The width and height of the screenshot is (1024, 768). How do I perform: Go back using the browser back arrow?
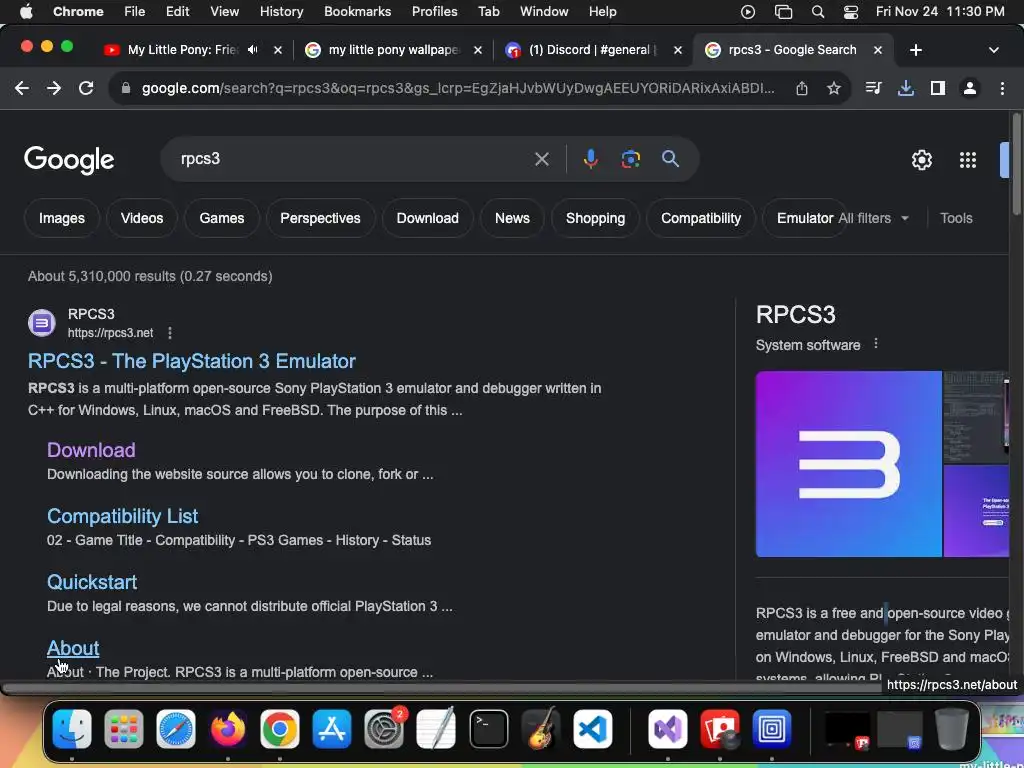22,88
